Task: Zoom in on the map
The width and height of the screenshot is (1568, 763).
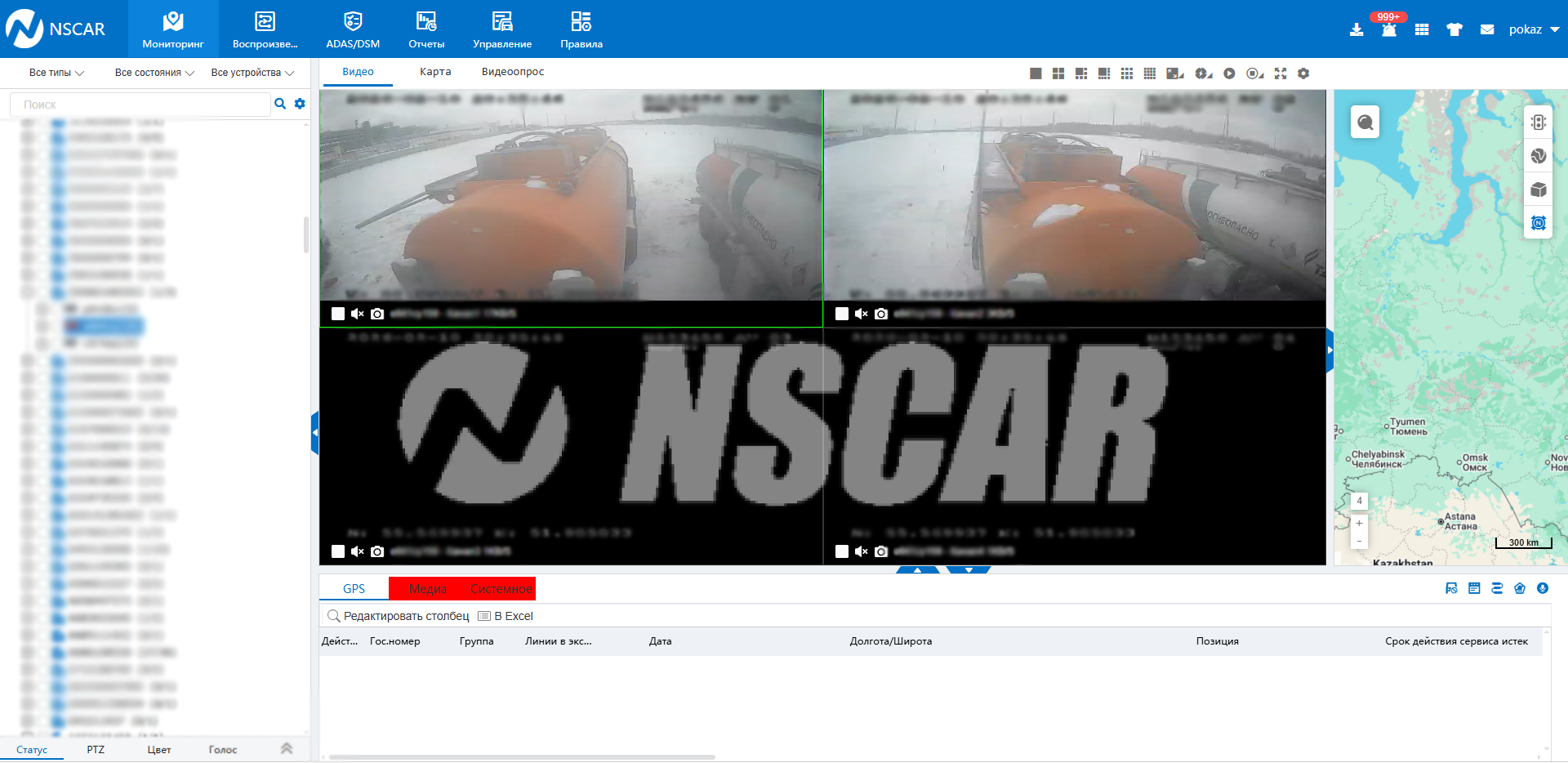Action: pyautogui.click(x=1359, y=523)
